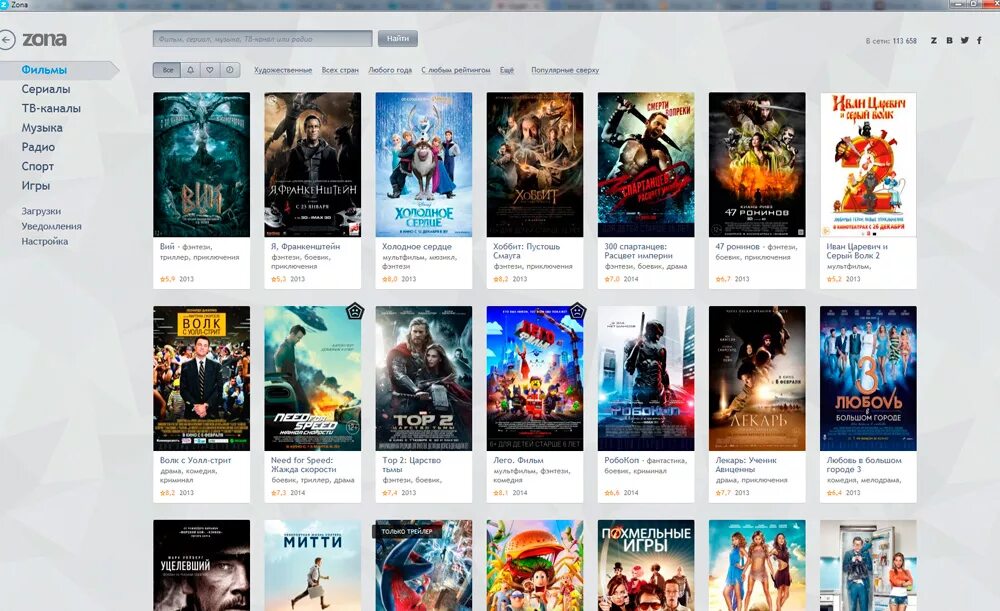Open the Лекарь: Ученик Авиценны poster
Image resolution: width=1000 pixels, height=611 pixels.
(x=757, y=378)
